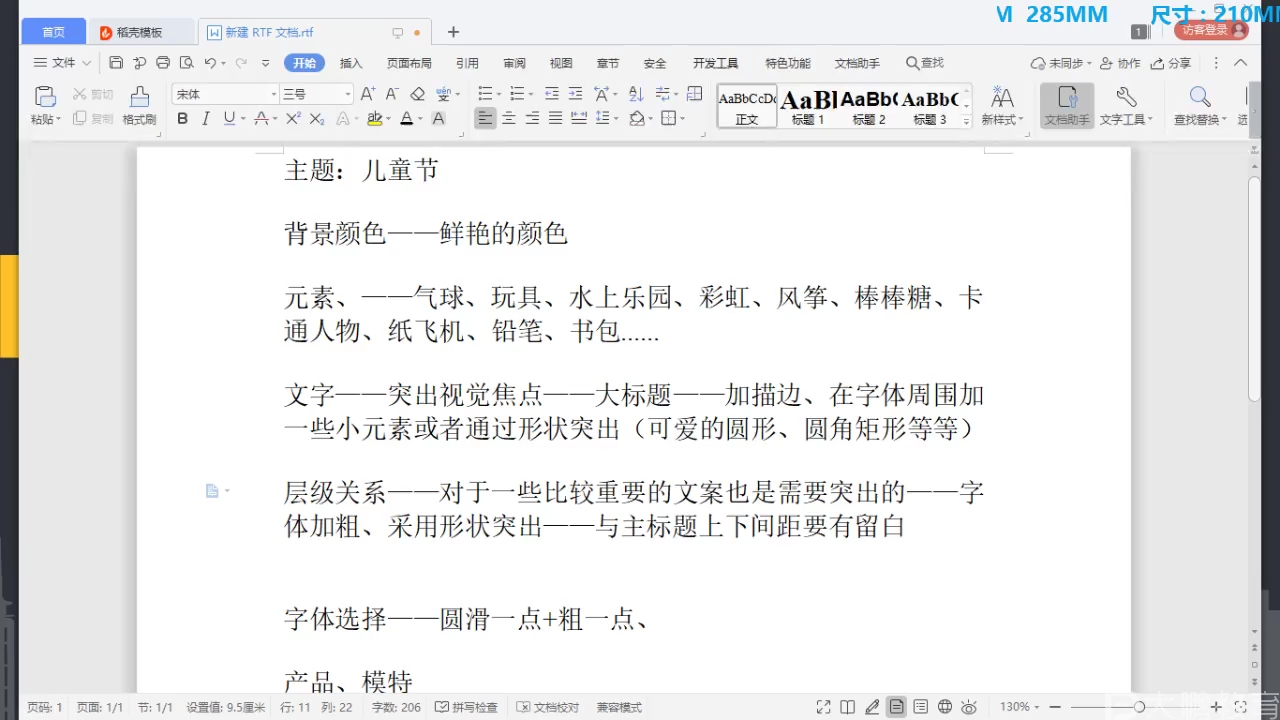
Task: Open the Text Tools (文字工具) button
Action: (x=1126, y=105)
